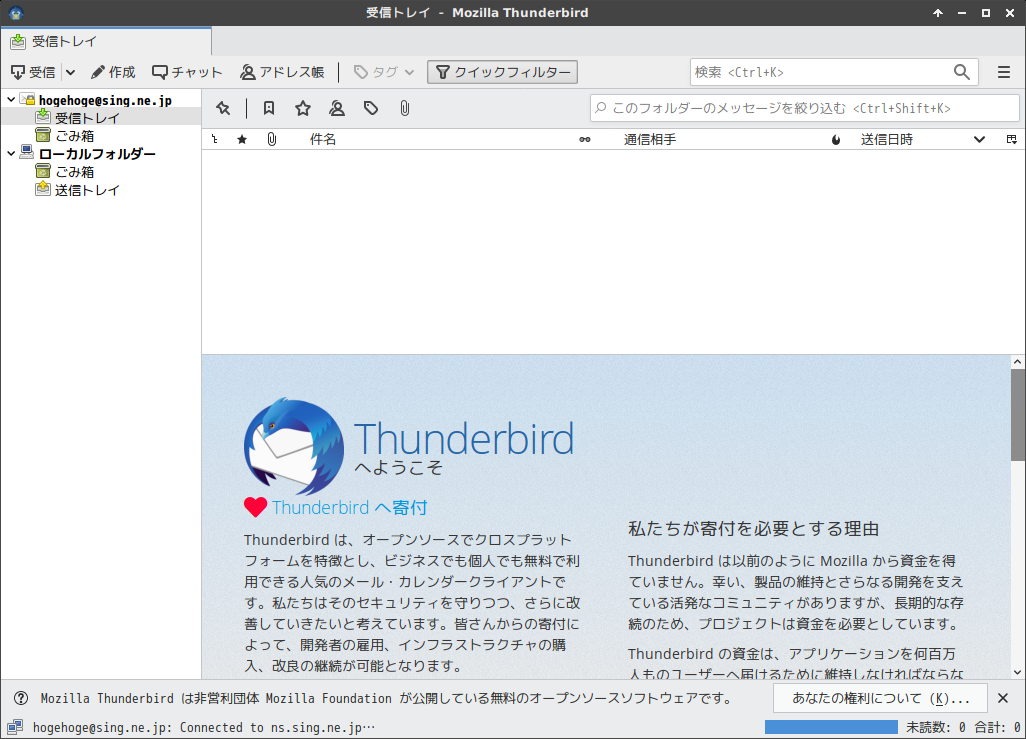The height and width of the screenshot is (739, 1026).
Task: Select the ローカルフォルダー account
Action: click(x=97, y=154)
